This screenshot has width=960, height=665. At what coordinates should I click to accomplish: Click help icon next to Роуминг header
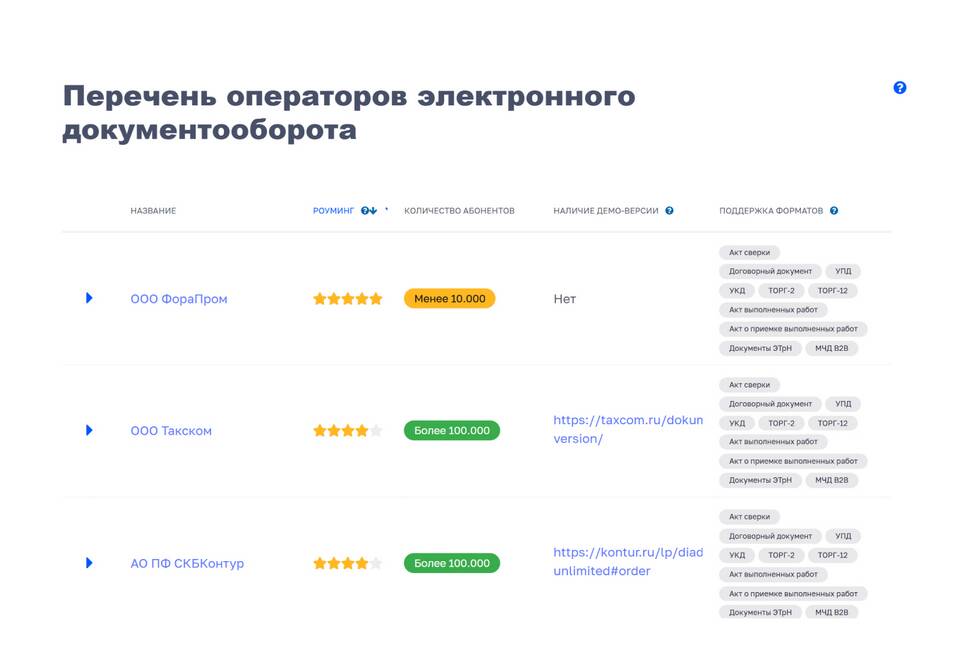(365, 211)
